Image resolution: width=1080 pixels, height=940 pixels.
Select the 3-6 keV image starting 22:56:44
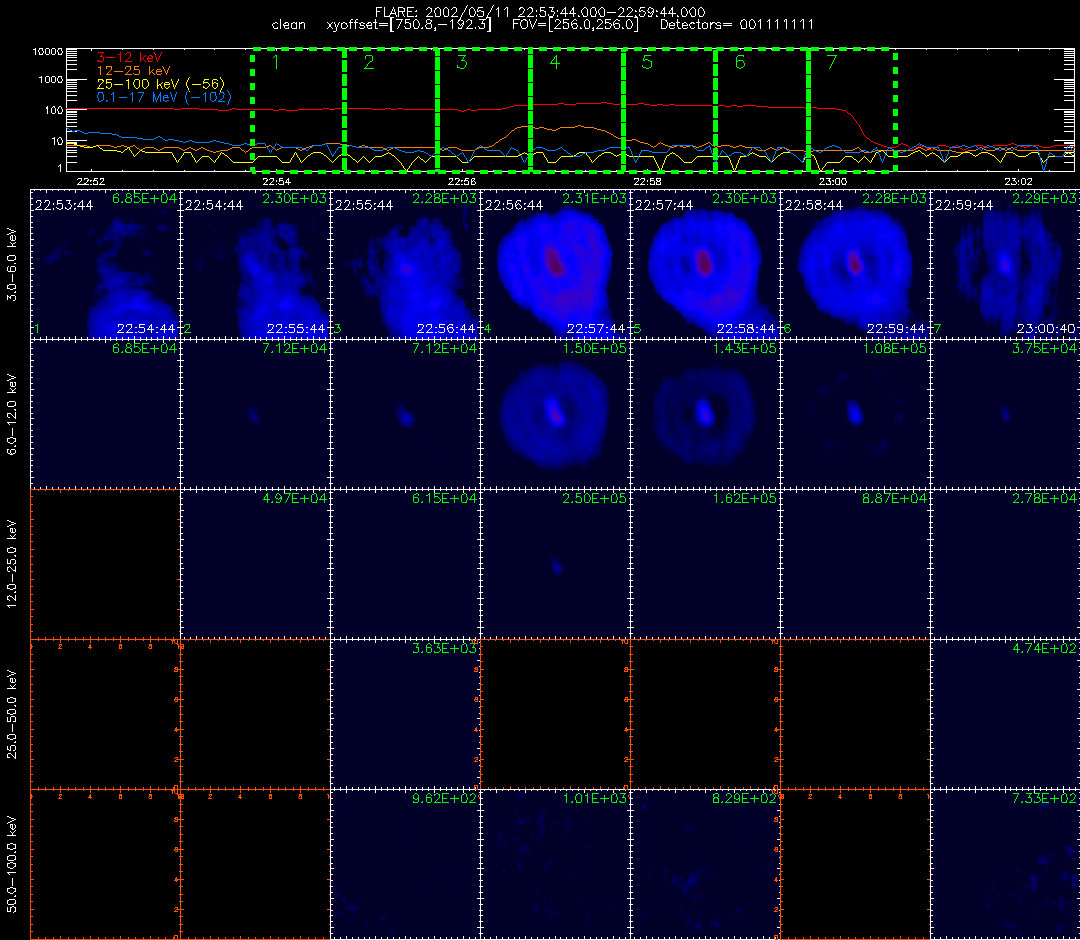tap(556, 264)
